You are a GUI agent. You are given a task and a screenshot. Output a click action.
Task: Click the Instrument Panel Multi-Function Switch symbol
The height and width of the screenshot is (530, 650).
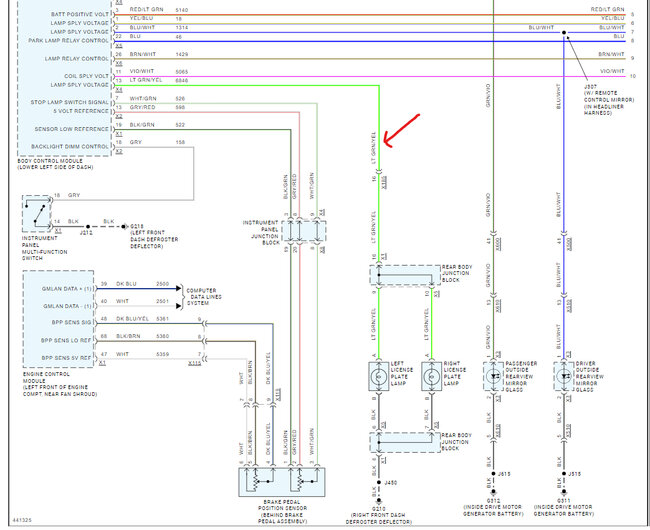36,214
